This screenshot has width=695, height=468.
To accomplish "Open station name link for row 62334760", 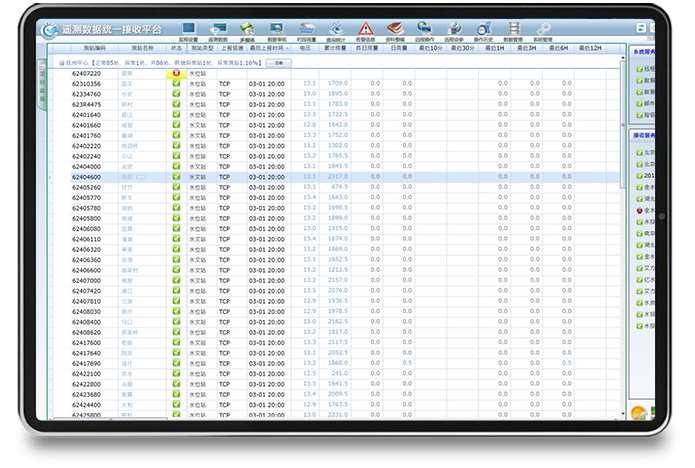I will coord(126,94).
